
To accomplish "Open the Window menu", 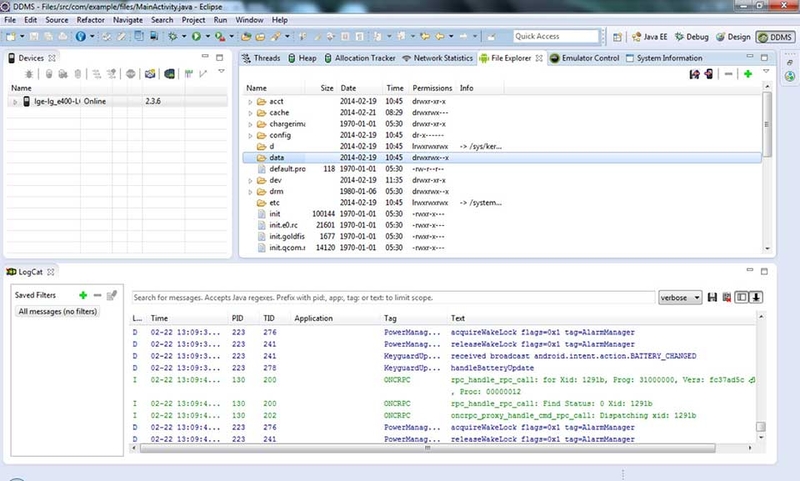I will 249,20.
